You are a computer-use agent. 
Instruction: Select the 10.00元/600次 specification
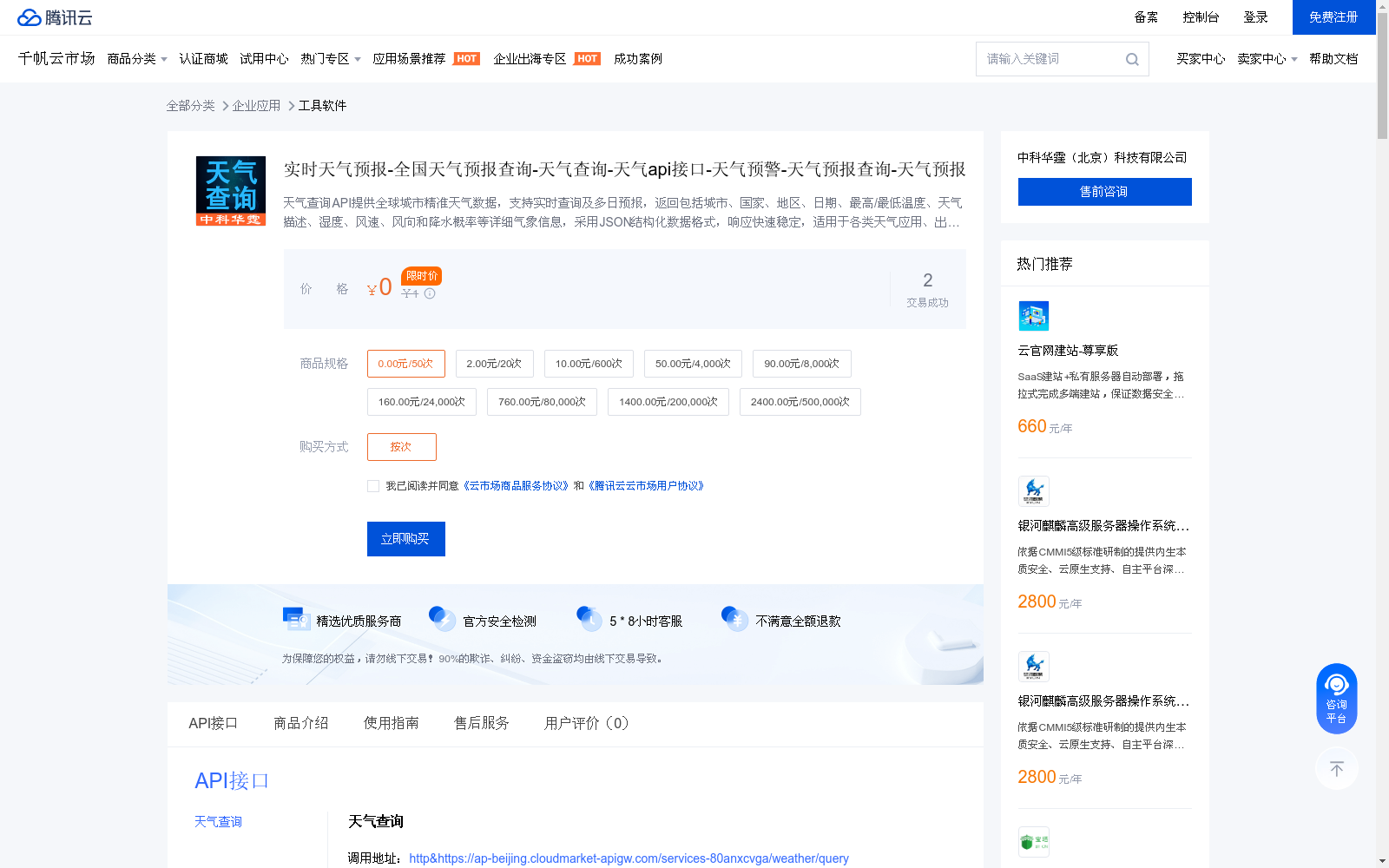[589, 364]
